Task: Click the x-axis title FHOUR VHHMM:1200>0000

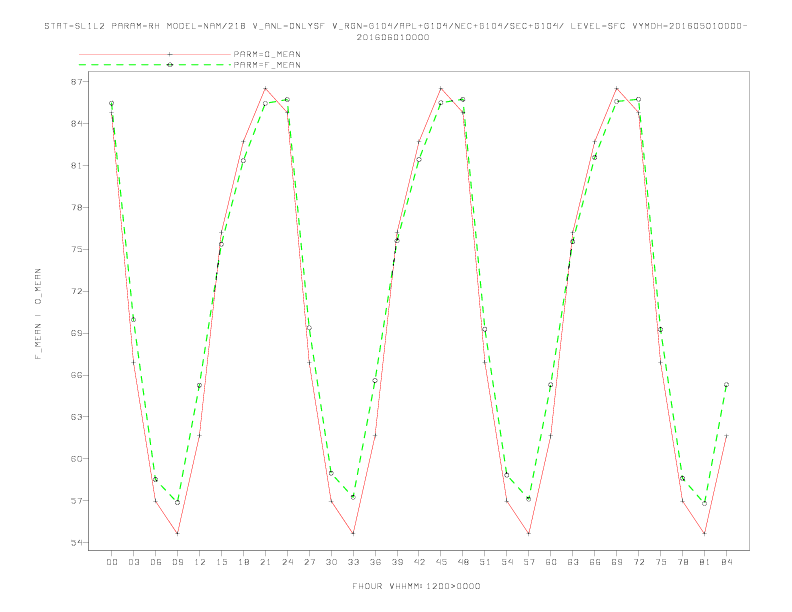Action: point(416,586)
